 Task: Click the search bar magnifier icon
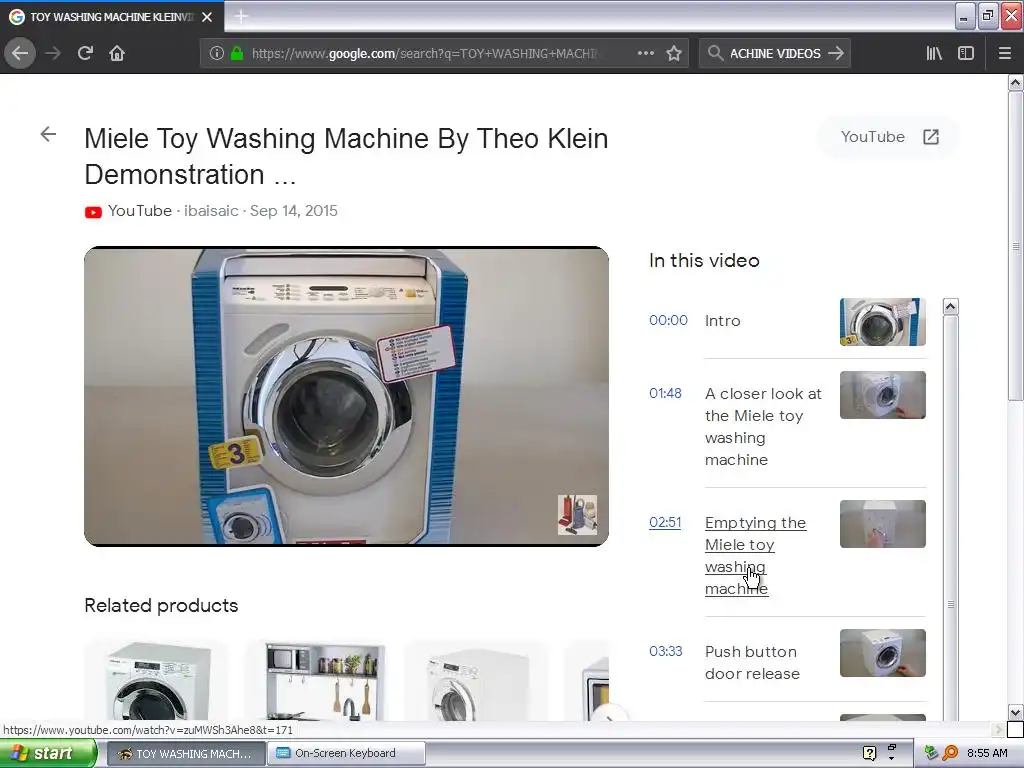pyautogui.click(x=715, y=53)
